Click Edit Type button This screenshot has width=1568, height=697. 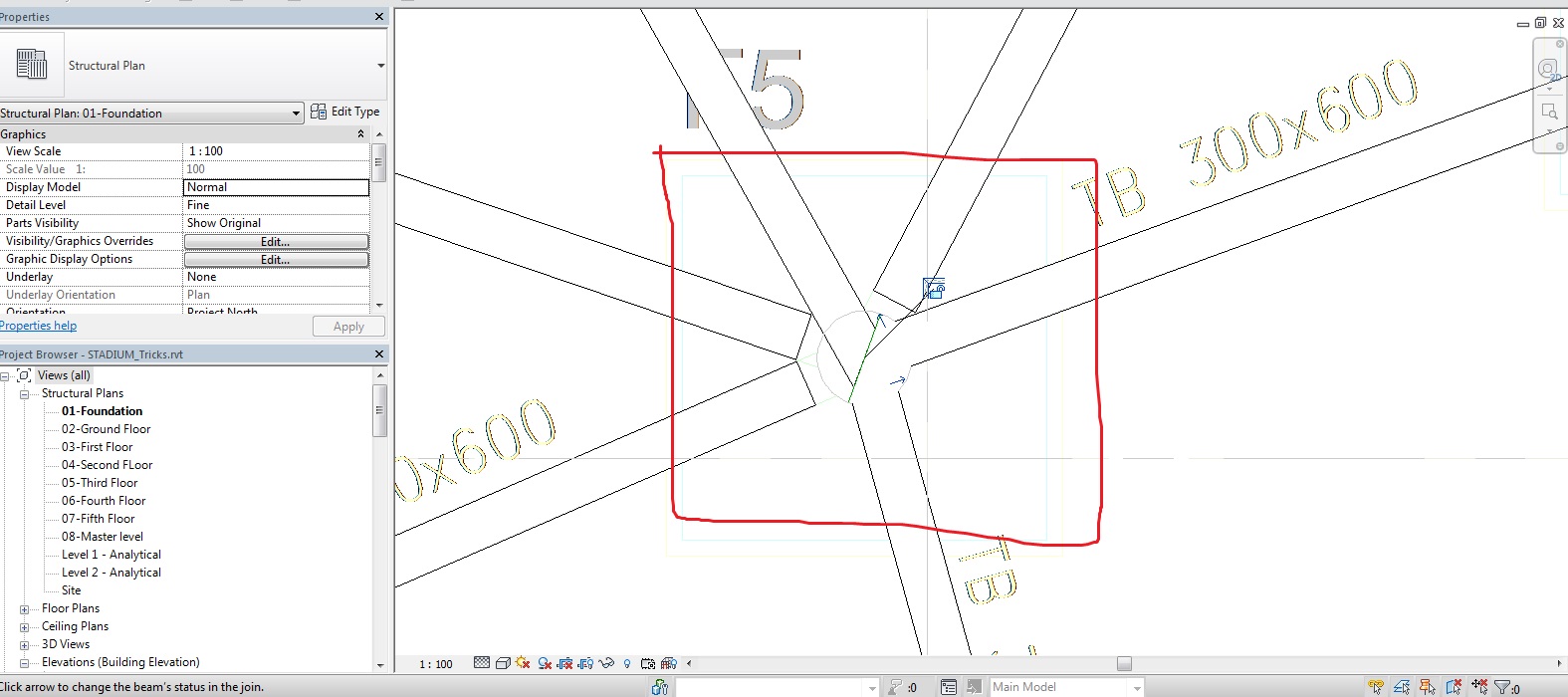(344, 112)
